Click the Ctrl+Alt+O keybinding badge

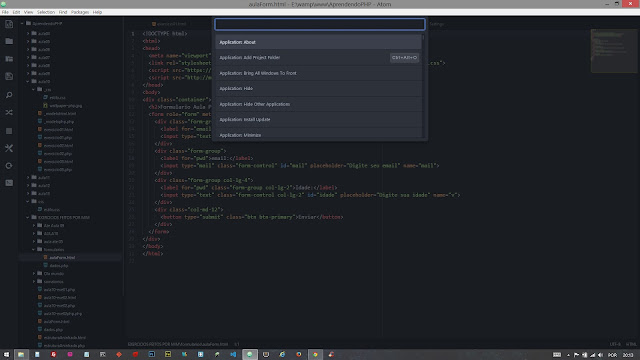(x=404, y=58)
